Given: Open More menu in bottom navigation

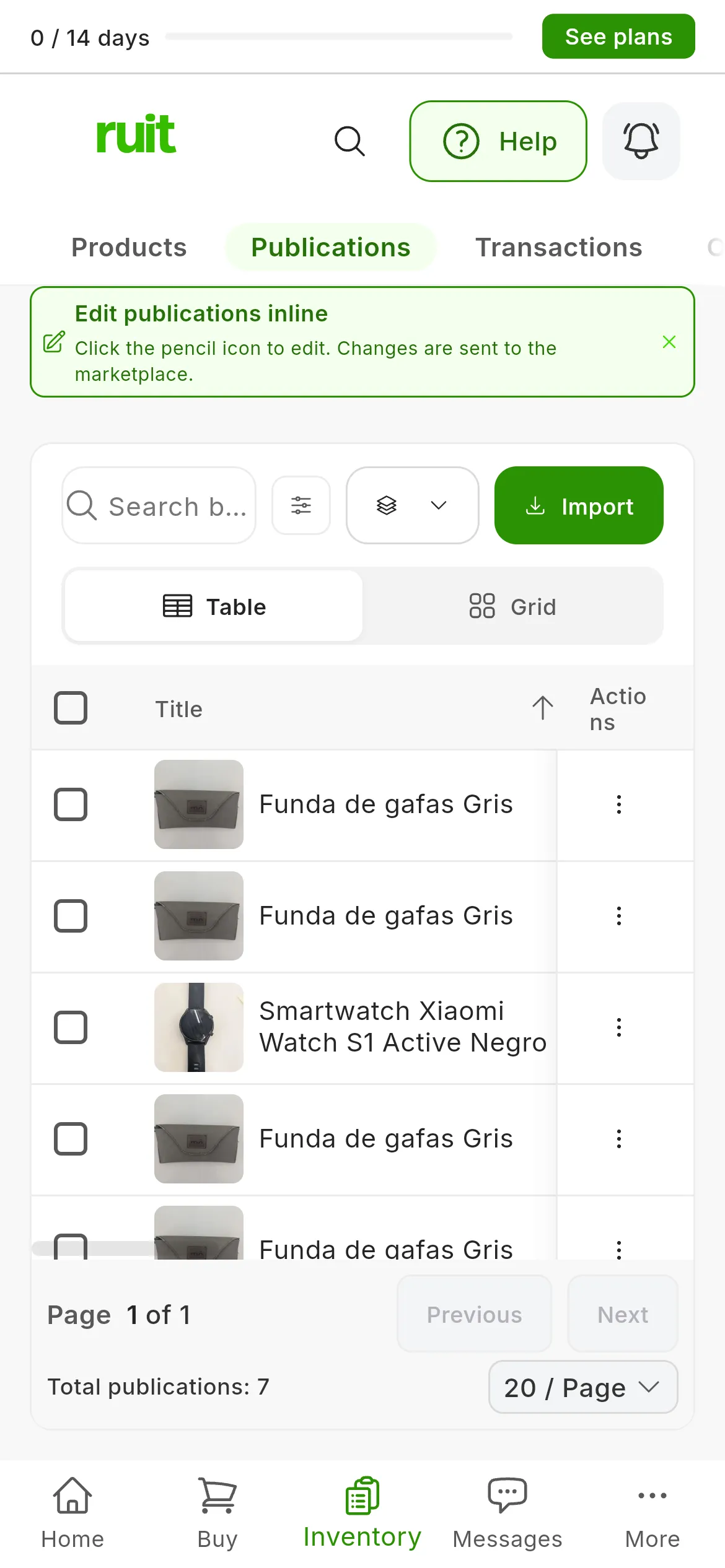Looking at the screenshot, I should click(652, 1514).
